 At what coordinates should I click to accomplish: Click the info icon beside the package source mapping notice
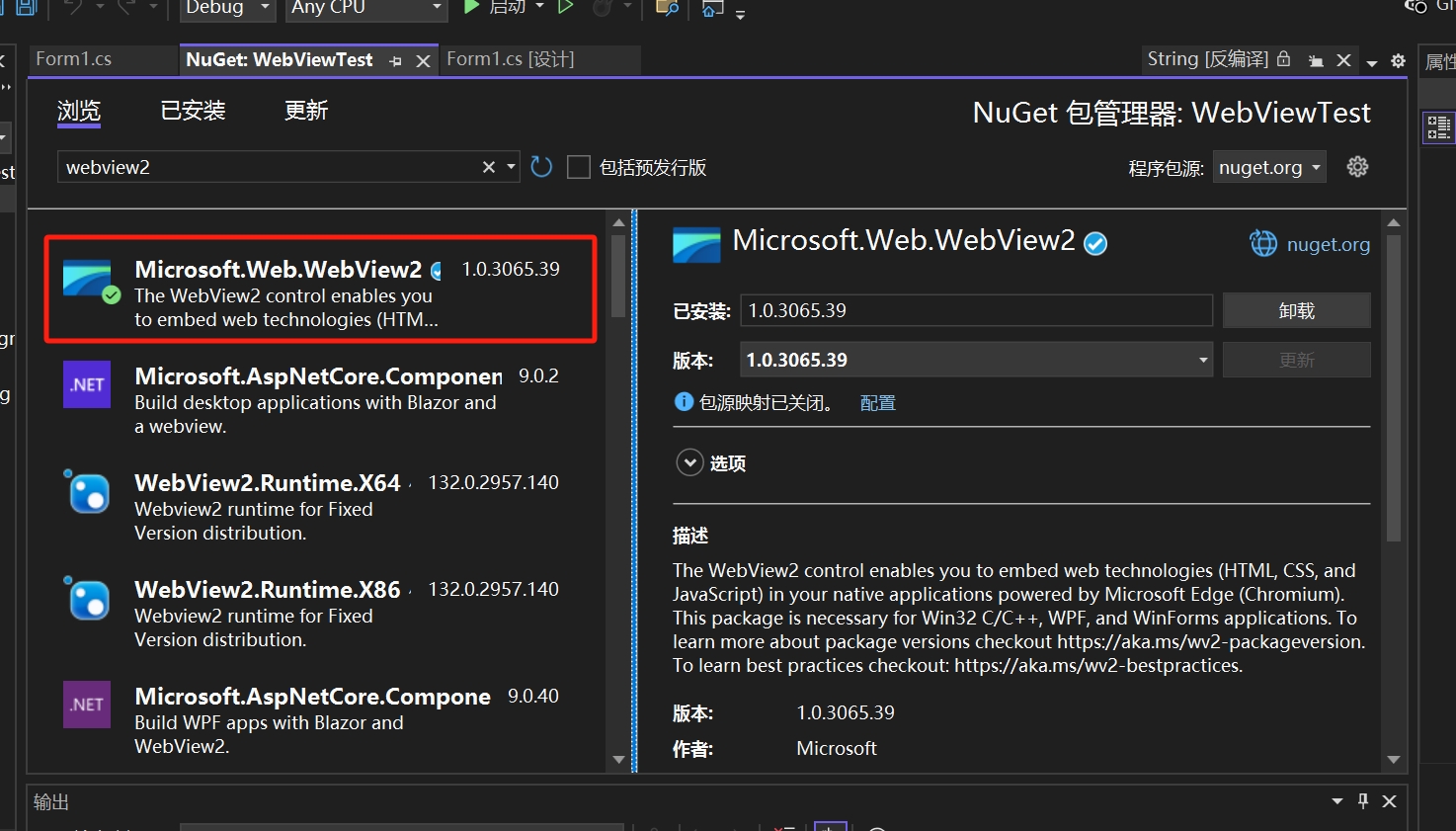click(x=684, y=402)
